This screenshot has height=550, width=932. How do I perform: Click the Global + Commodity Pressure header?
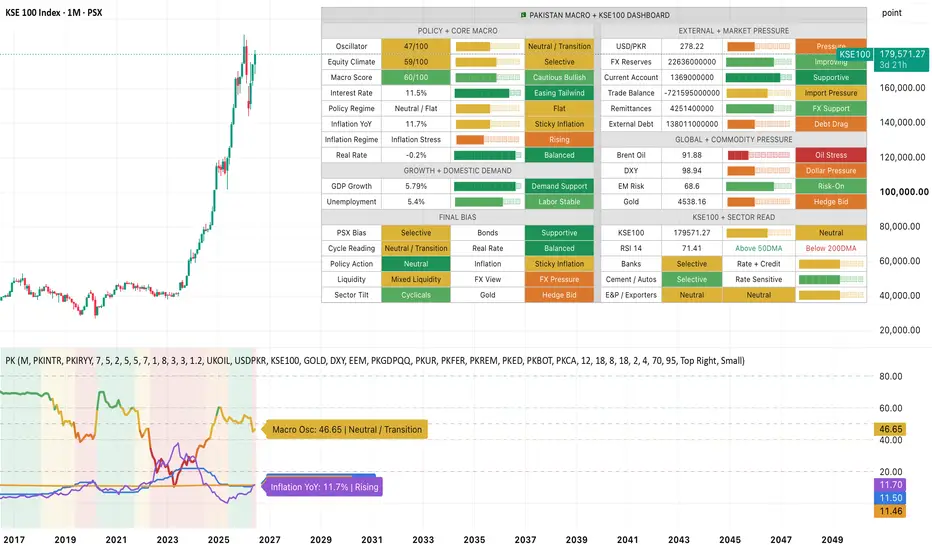coord(733,140)
